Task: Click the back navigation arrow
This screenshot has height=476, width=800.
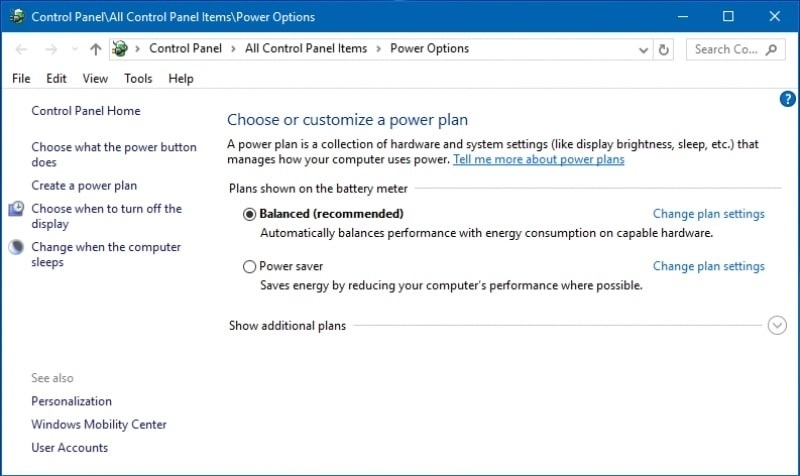Action: 21,49
